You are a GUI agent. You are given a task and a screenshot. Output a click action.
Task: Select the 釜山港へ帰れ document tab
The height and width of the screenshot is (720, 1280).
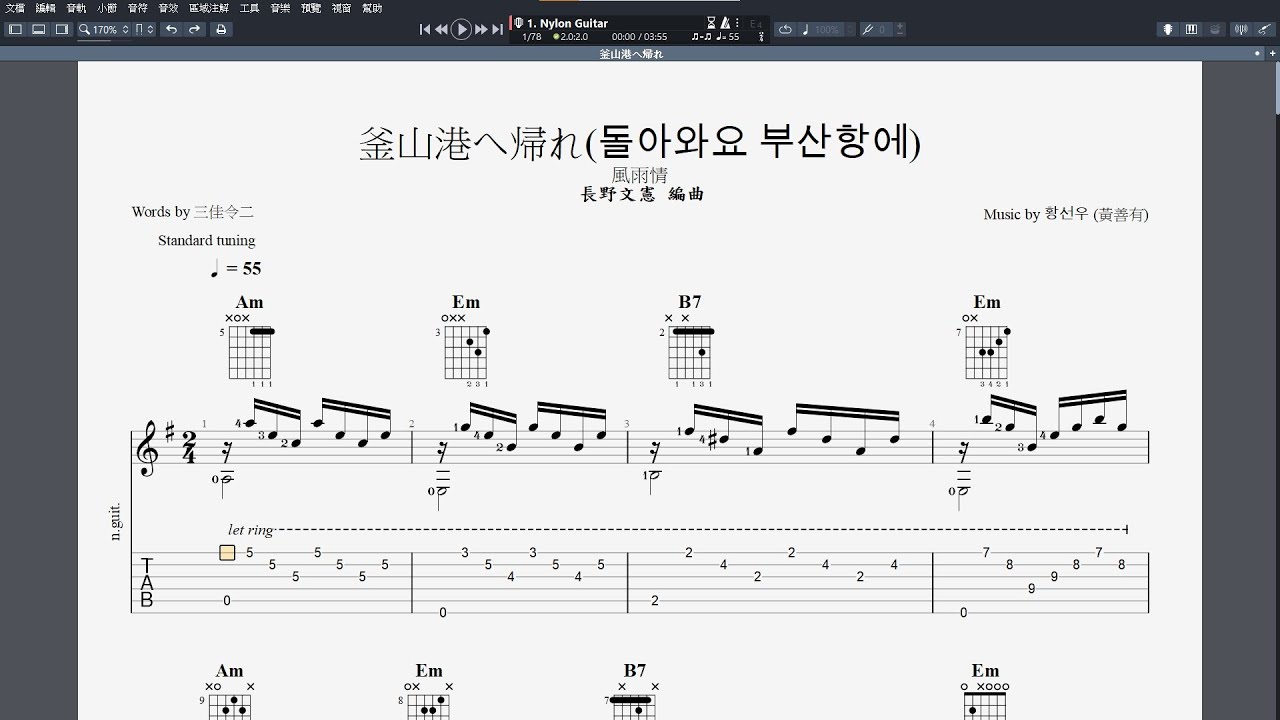click(631, 54)
